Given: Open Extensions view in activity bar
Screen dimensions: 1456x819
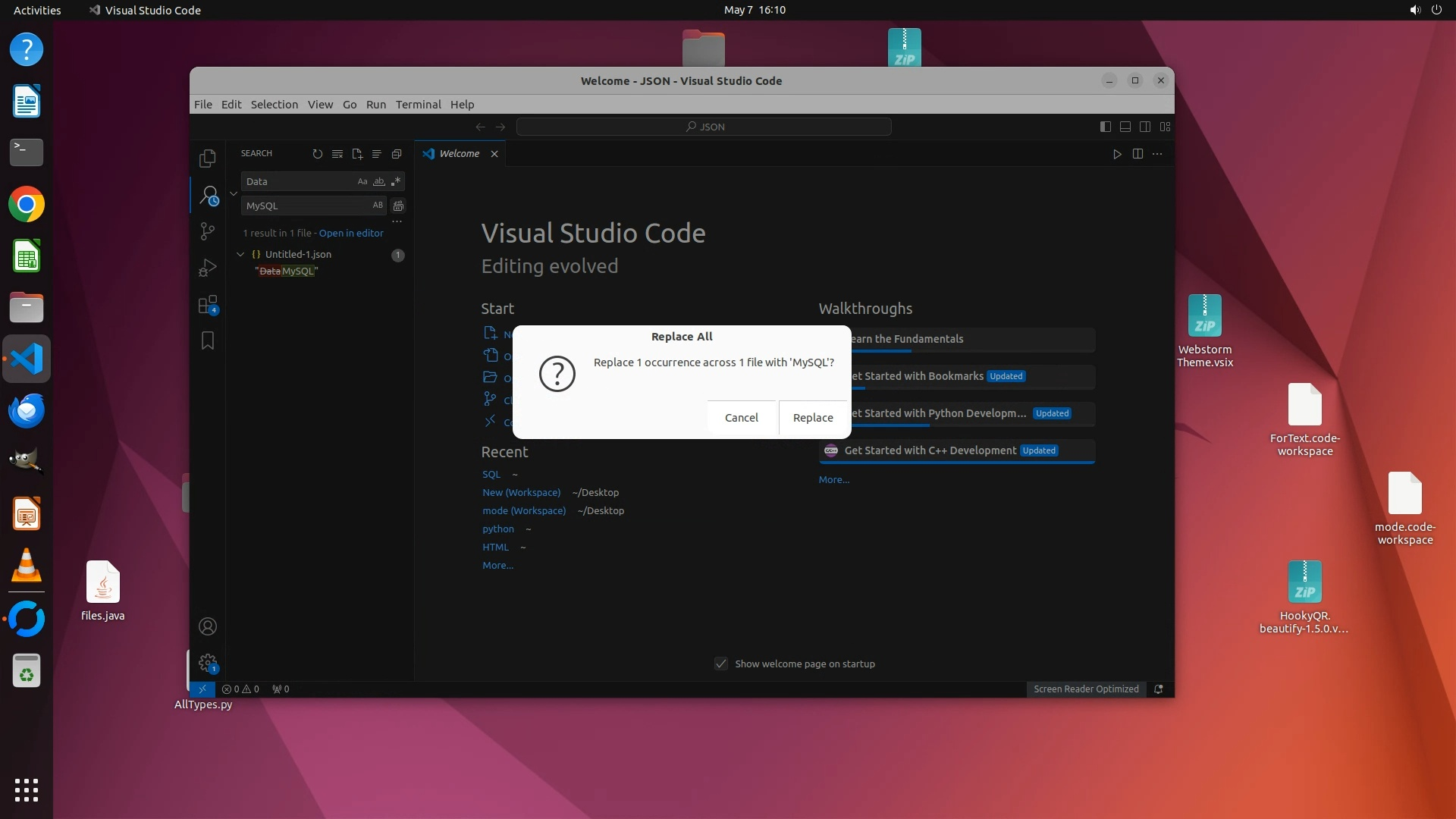Looking at the screenshot, I should pyautogui.click(x=207, y=305).
